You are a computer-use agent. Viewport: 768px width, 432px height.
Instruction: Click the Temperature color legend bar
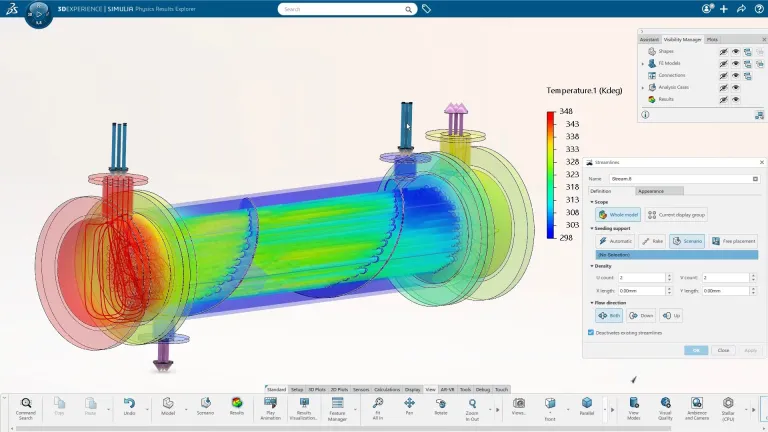point(551,175)
